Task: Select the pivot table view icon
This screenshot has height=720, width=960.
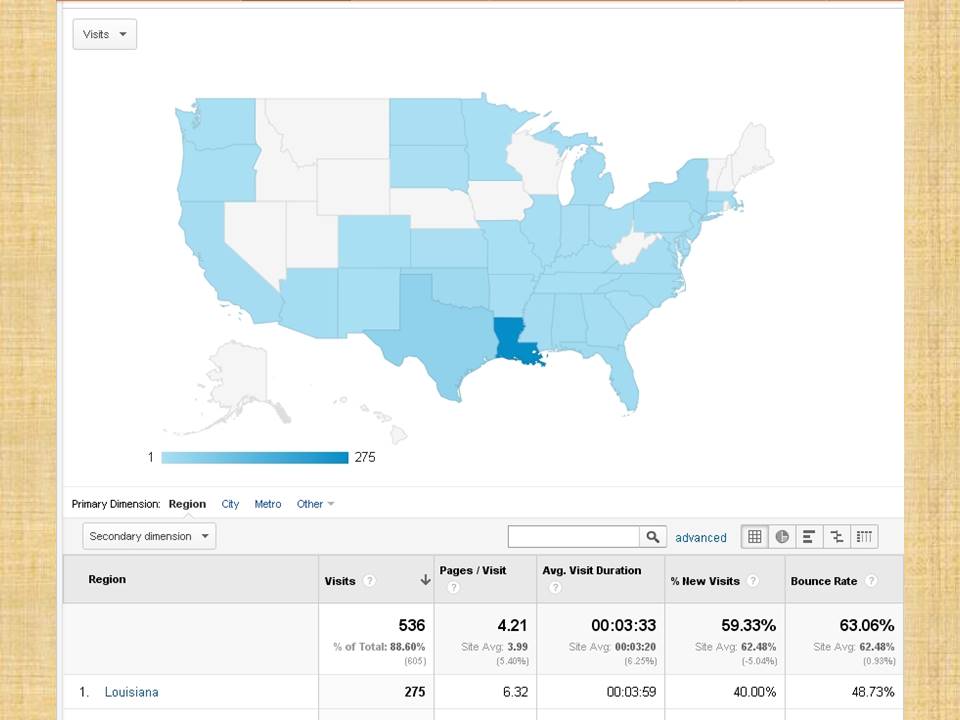Action: pos(864,537)
